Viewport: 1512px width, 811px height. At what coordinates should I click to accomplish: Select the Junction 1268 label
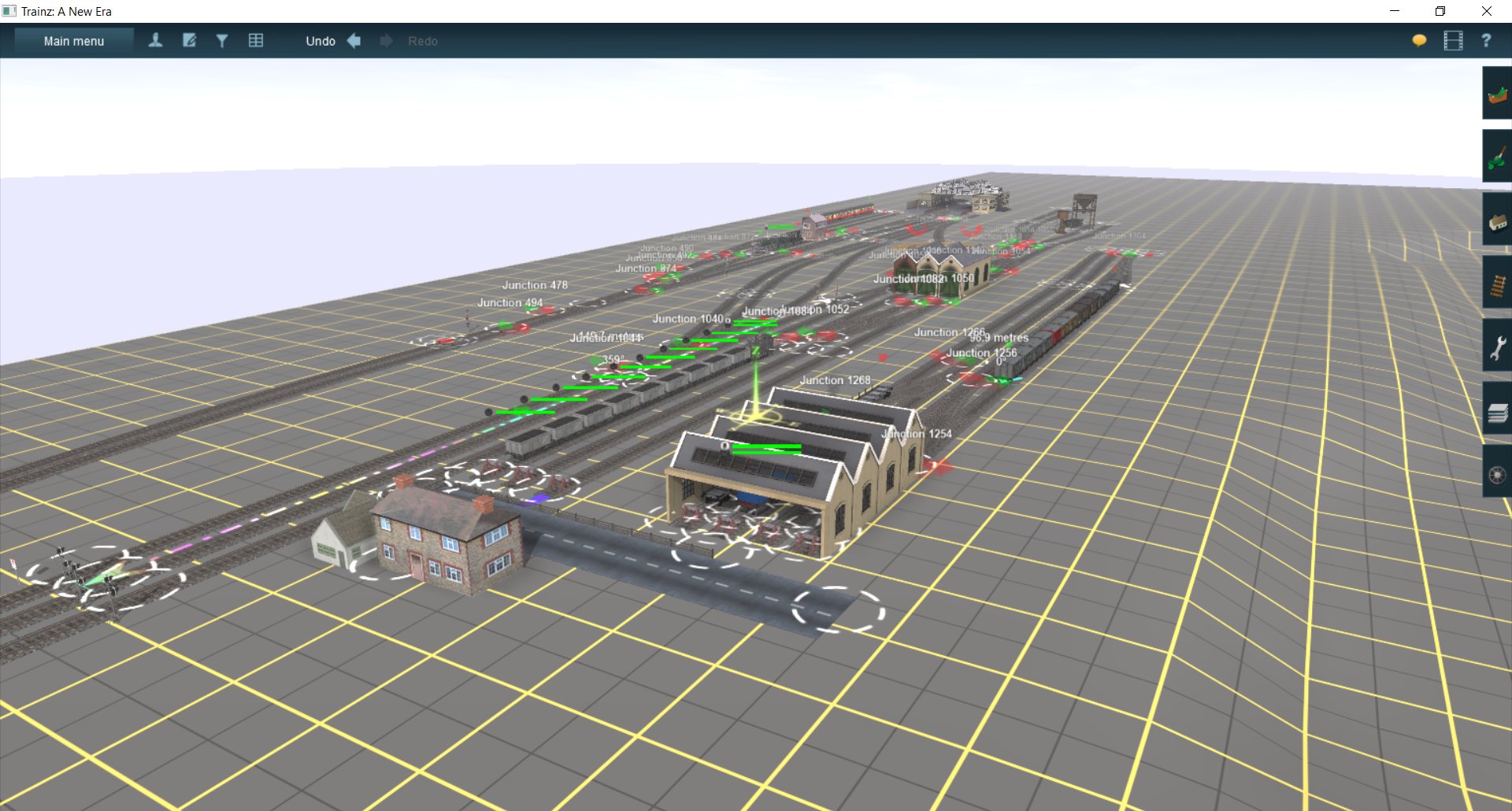(x=835, y=380)
